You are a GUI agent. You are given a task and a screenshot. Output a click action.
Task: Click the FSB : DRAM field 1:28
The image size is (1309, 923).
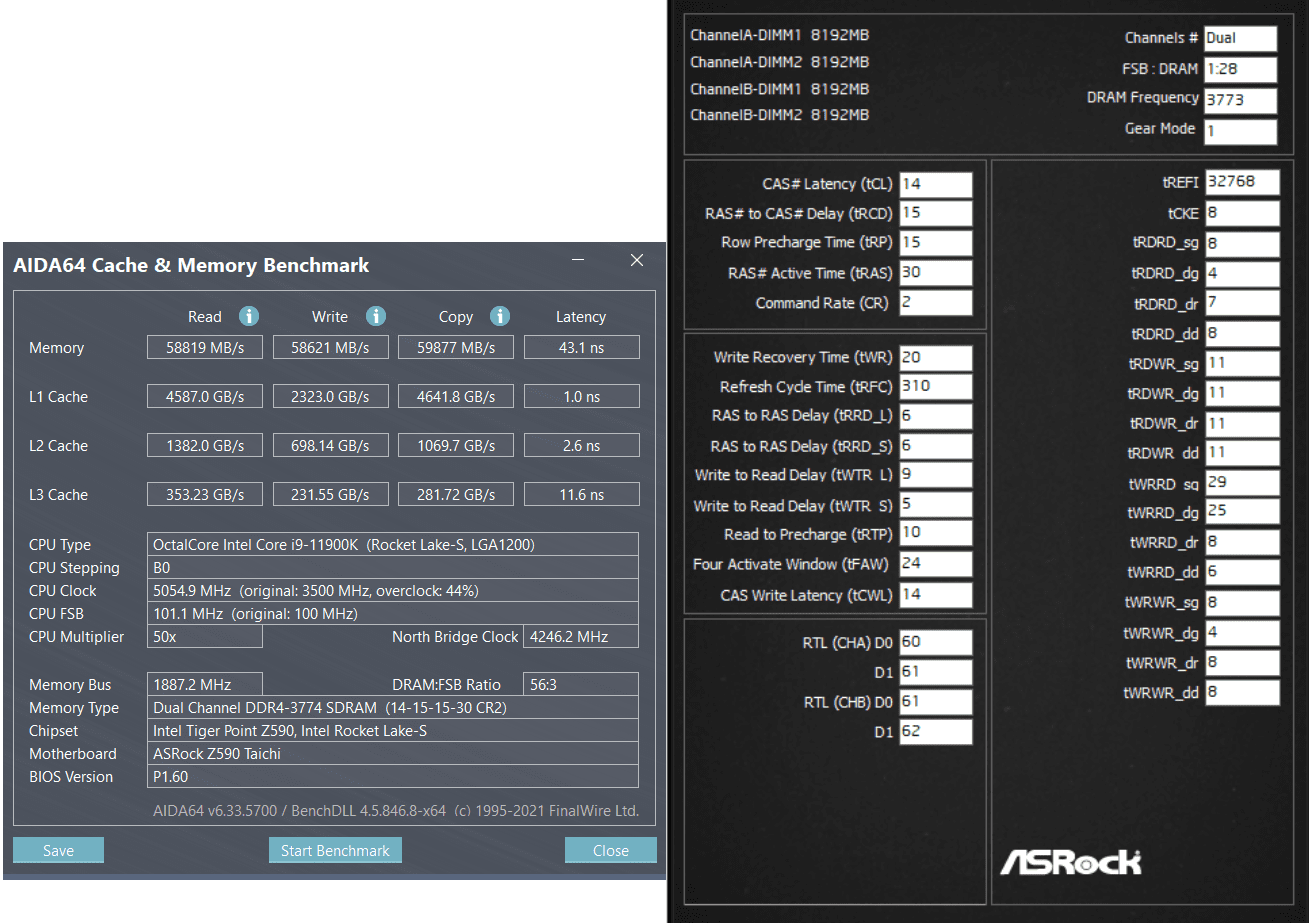point(1240,69)
